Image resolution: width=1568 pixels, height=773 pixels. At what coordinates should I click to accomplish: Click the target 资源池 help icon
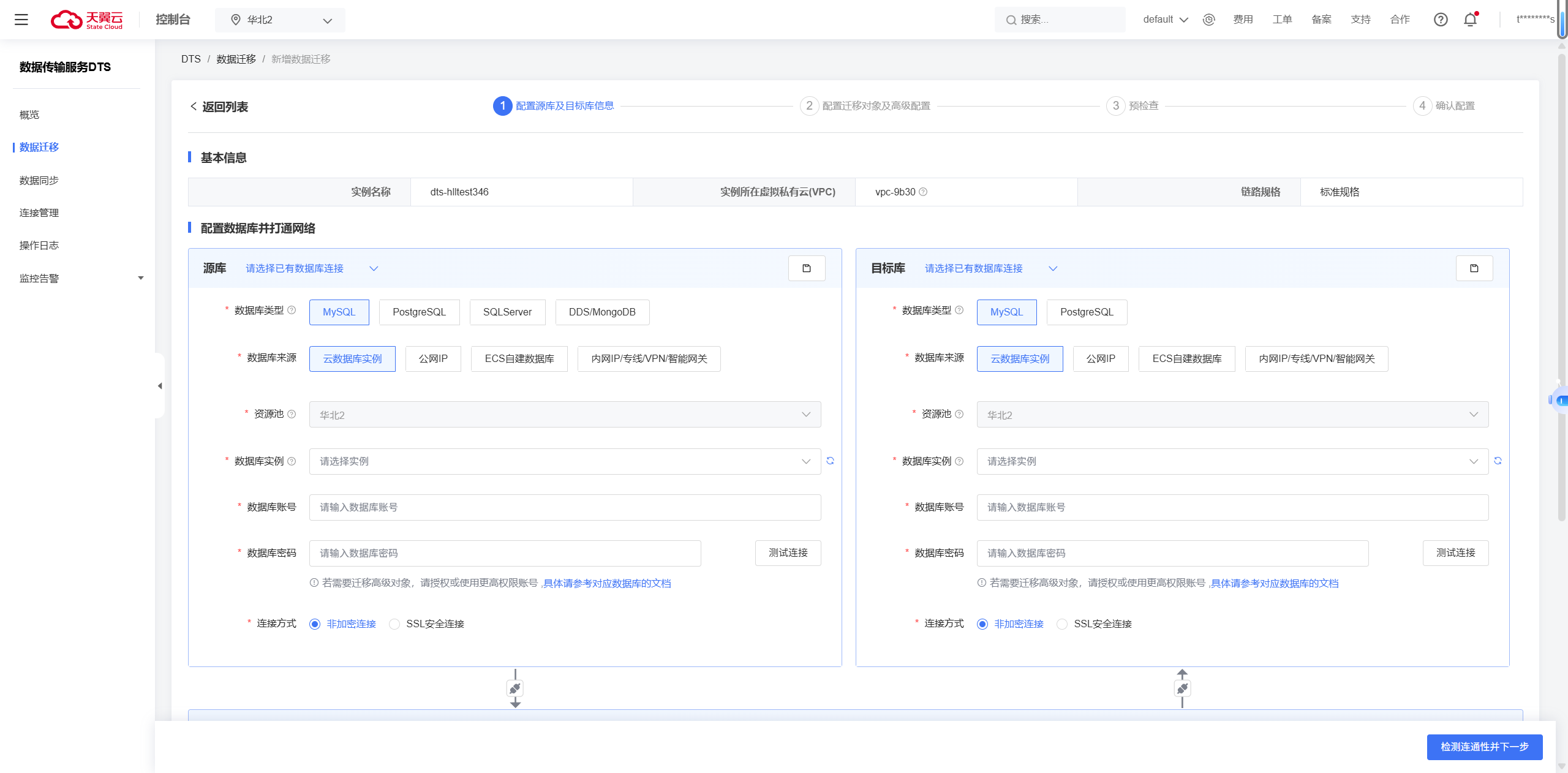coord(959,414)
